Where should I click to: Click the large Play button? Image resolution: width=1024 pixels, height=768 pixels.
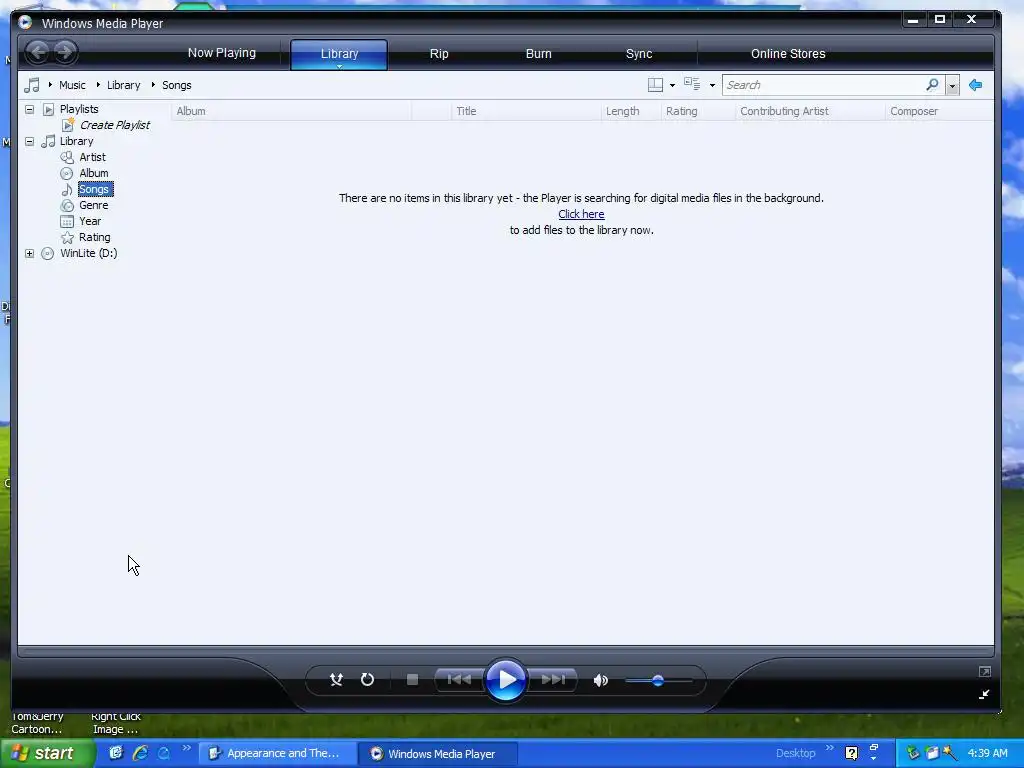[506, 680]
